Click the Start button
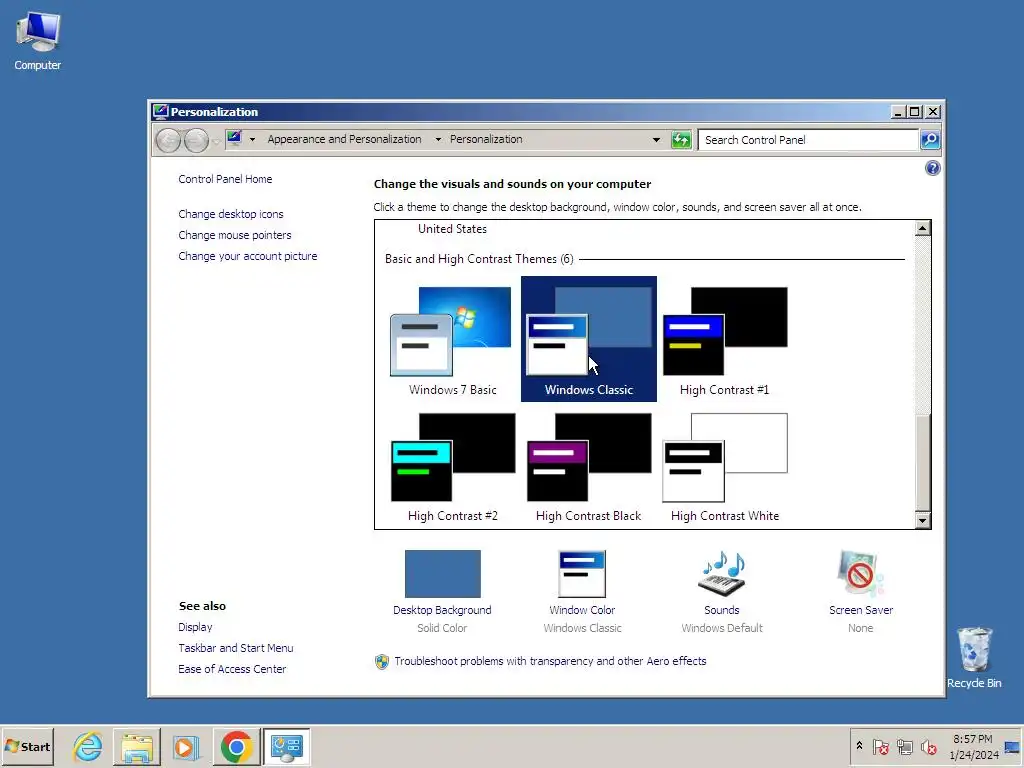 [28, 746]
